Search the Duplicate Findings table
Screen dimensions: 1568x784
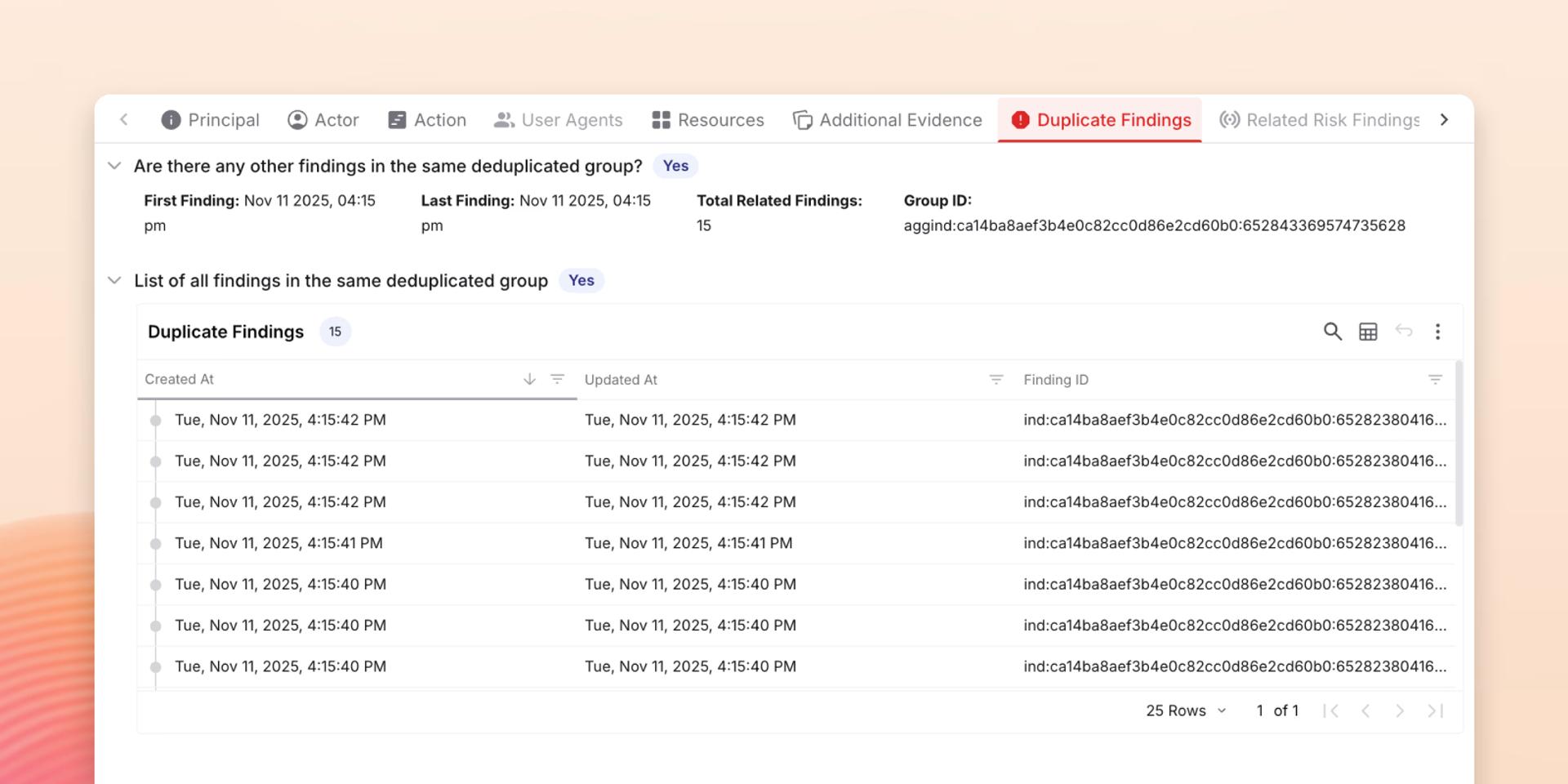(1332, 332)
